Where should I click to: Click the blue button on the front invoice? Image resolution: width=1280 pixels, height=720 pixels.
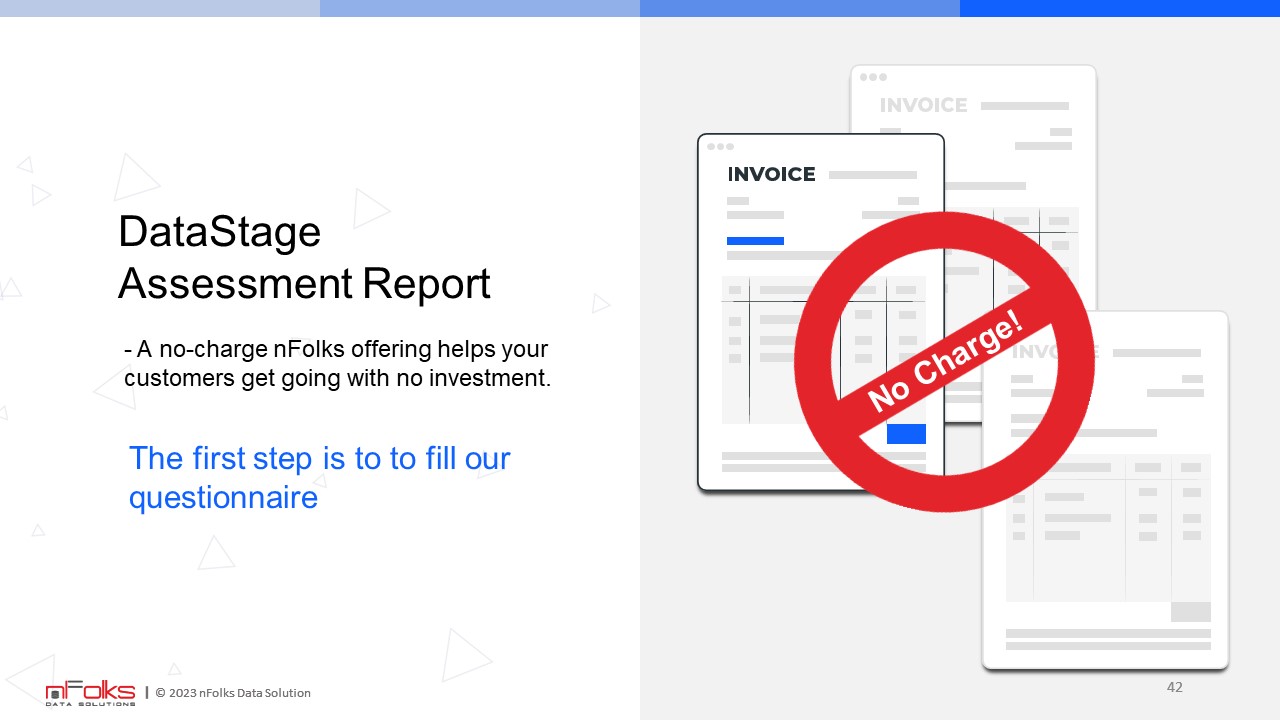pos(906,434)
